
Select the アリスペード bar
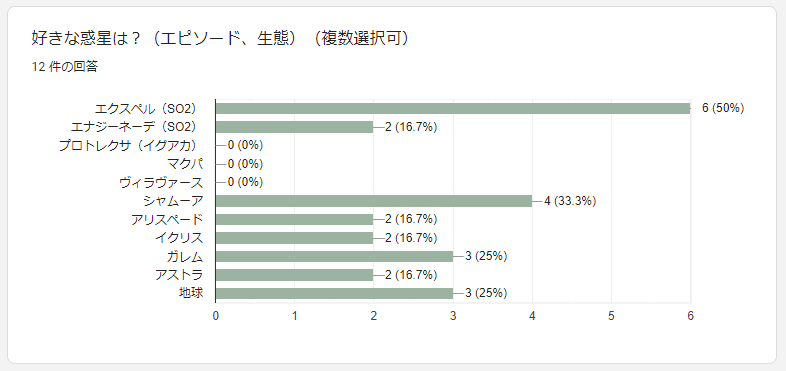pyautogui.click(x=295, y=220)
